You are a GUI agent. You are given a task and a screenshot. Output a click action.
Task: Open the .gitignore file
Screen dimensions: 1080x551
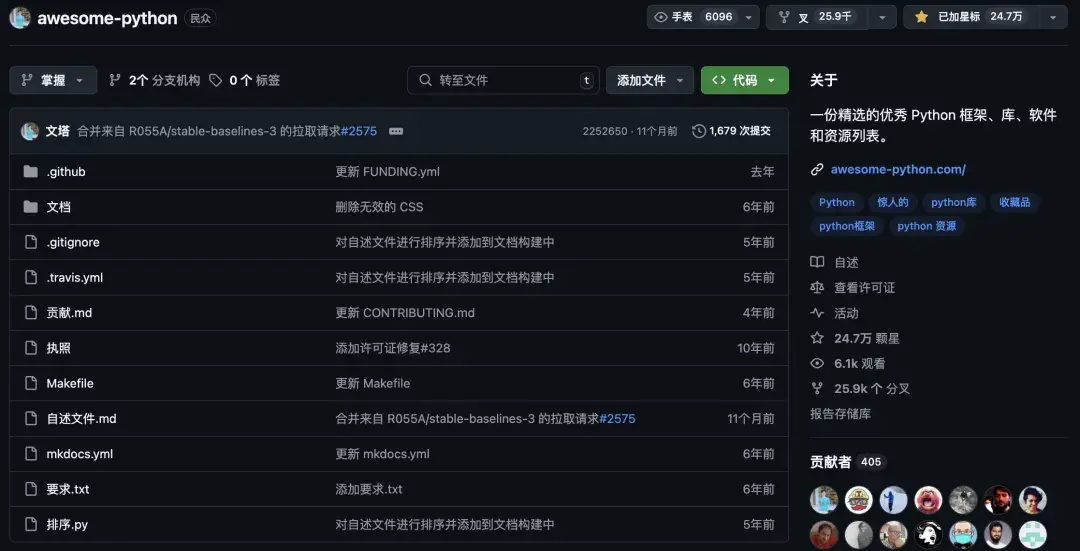(x=73, y=242)
